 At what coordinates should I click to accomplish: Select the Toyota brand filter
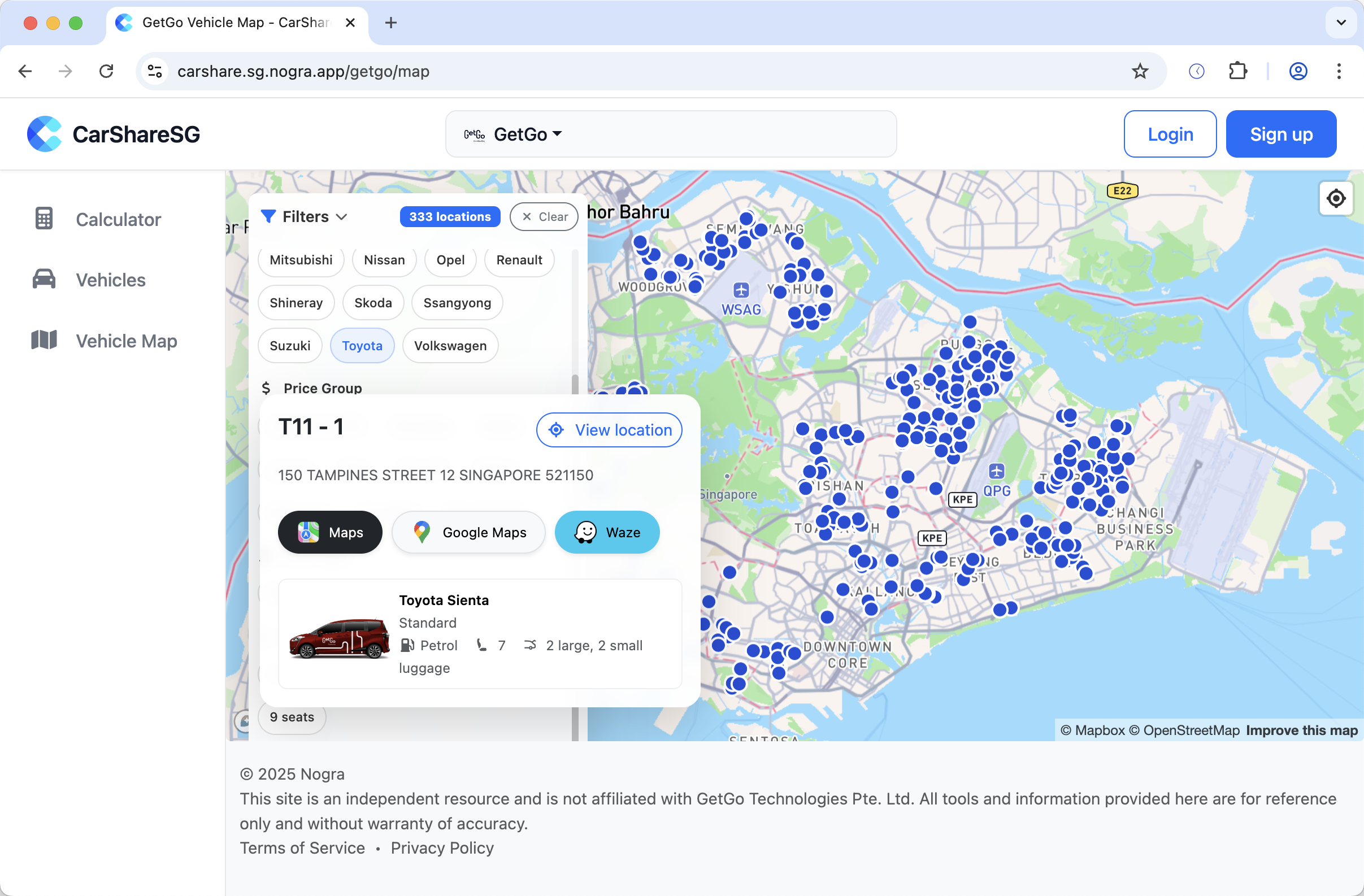[x=362, y=345]
